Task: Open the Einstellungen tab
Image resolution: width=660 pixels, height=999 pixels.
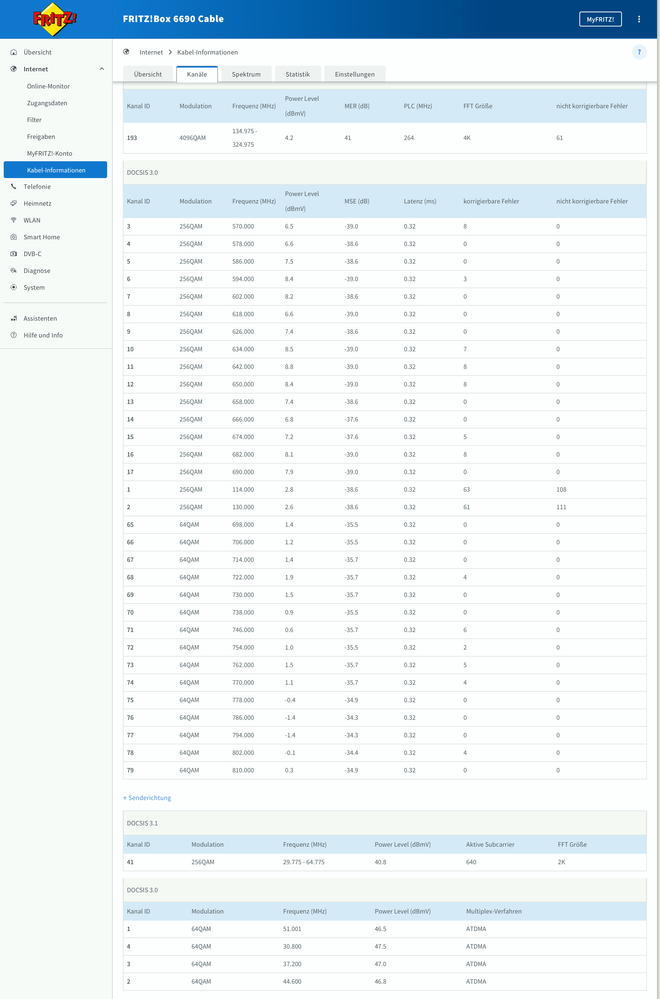Action: 355,74
